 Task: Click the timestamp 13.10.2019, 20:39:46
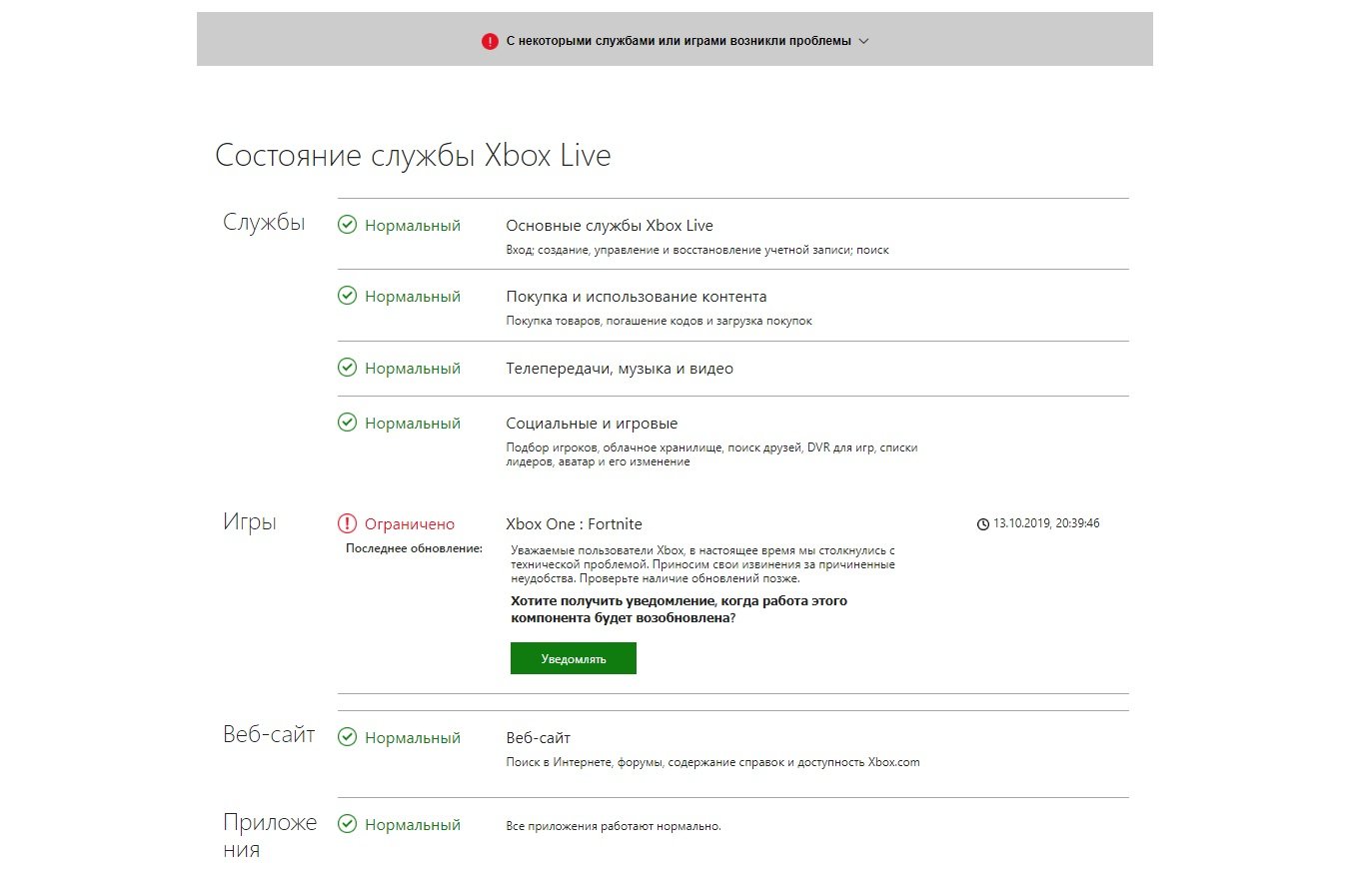[x=1046, y=523]
